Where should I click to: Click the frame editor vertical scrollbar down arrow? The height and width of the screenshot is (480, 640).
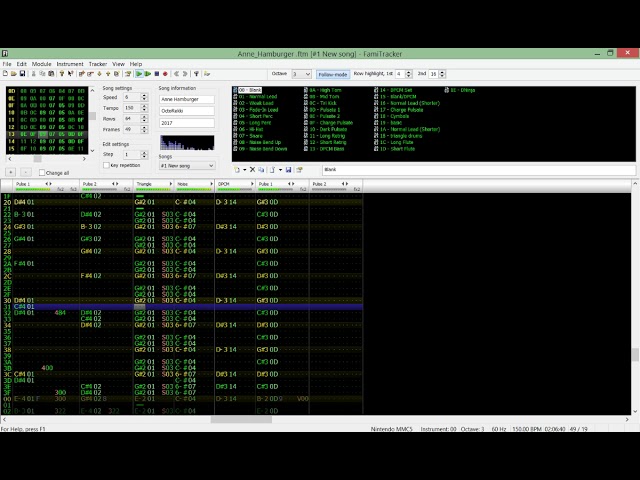tap(92, 151)
